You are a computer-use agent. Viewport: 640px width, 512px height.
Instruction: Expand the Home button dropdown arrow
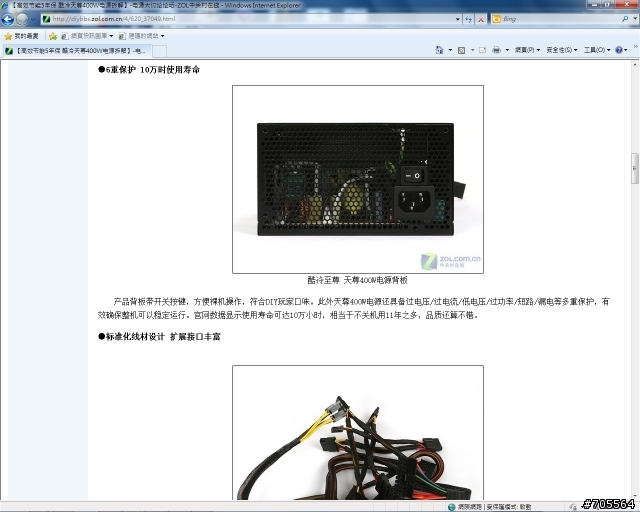click(450, 50)
